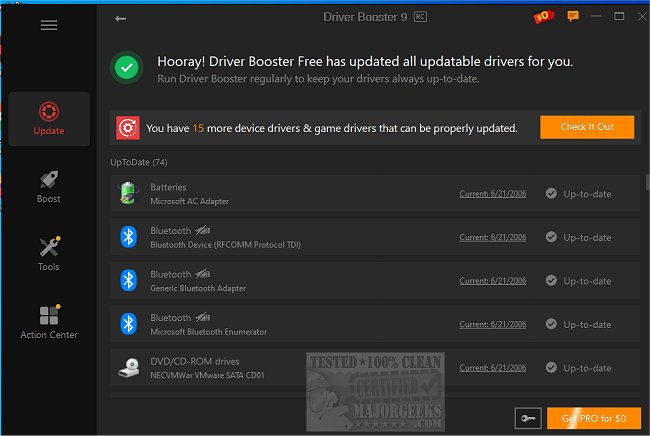Open the feedback chat icon
The height and width of the screenshot is (436, 650).
[573, 17]
